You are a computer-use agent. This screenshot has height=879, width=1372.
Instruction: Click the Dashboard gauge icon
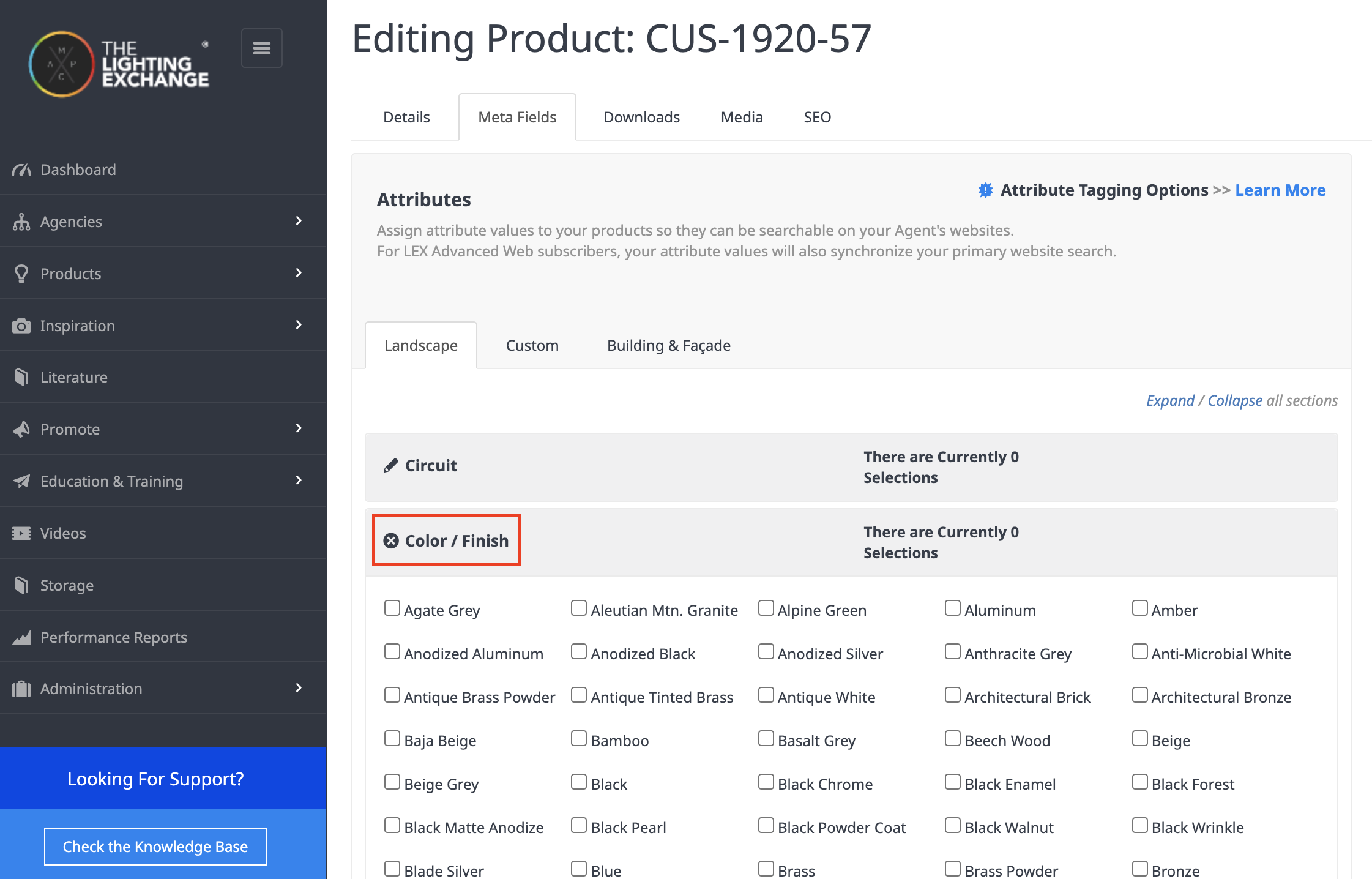(x=21, y=170)
